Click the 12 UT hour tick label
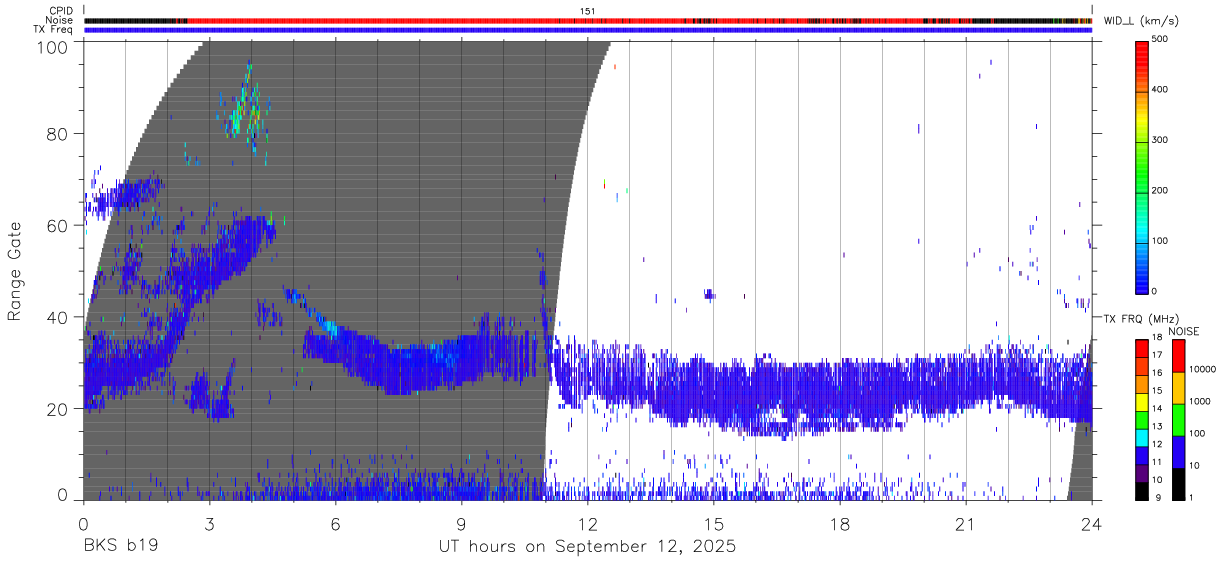Viewport: 1228px width, 567px height. click(x=587, y=524)
